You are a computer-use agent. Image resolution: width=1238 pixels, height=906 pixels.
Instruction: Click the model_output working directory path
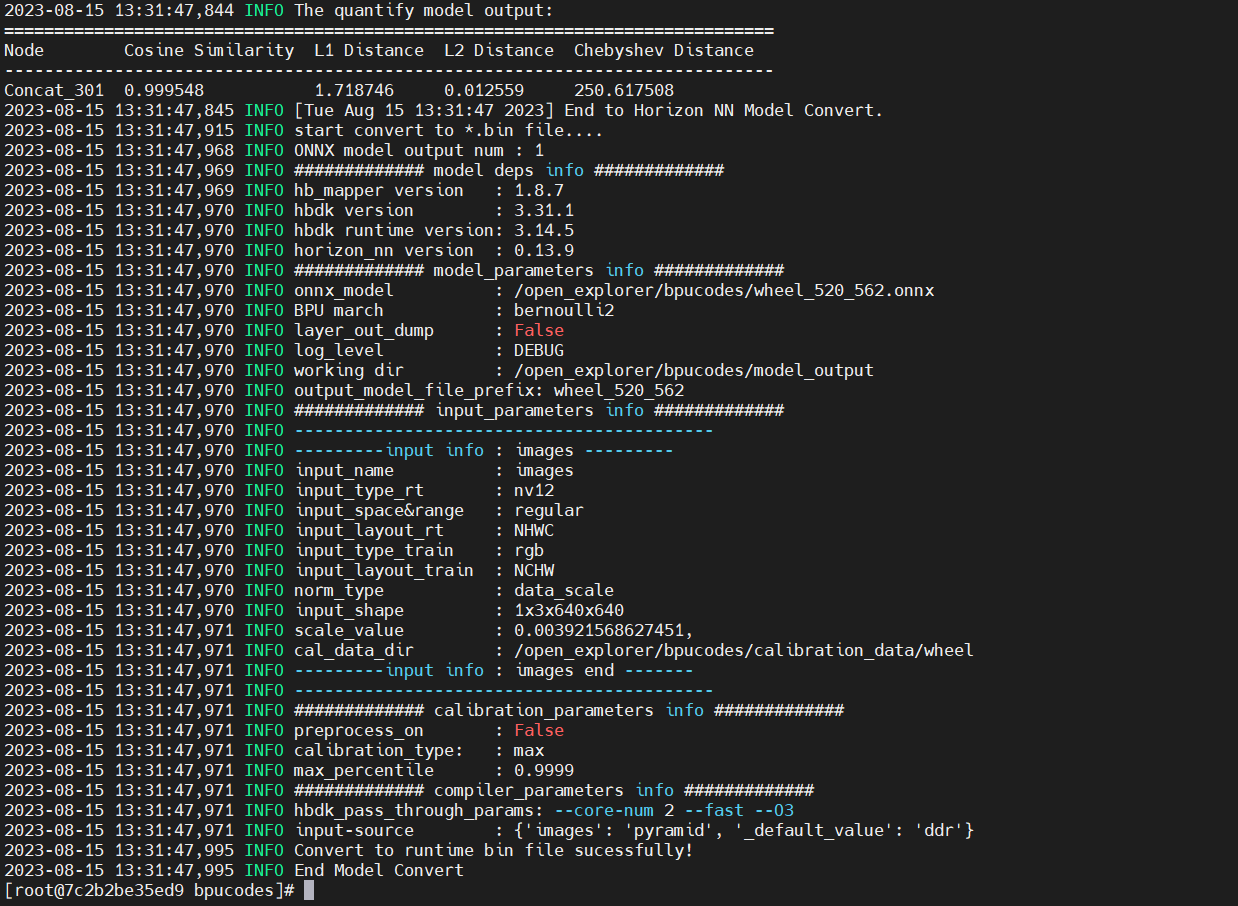click(694, 370)
